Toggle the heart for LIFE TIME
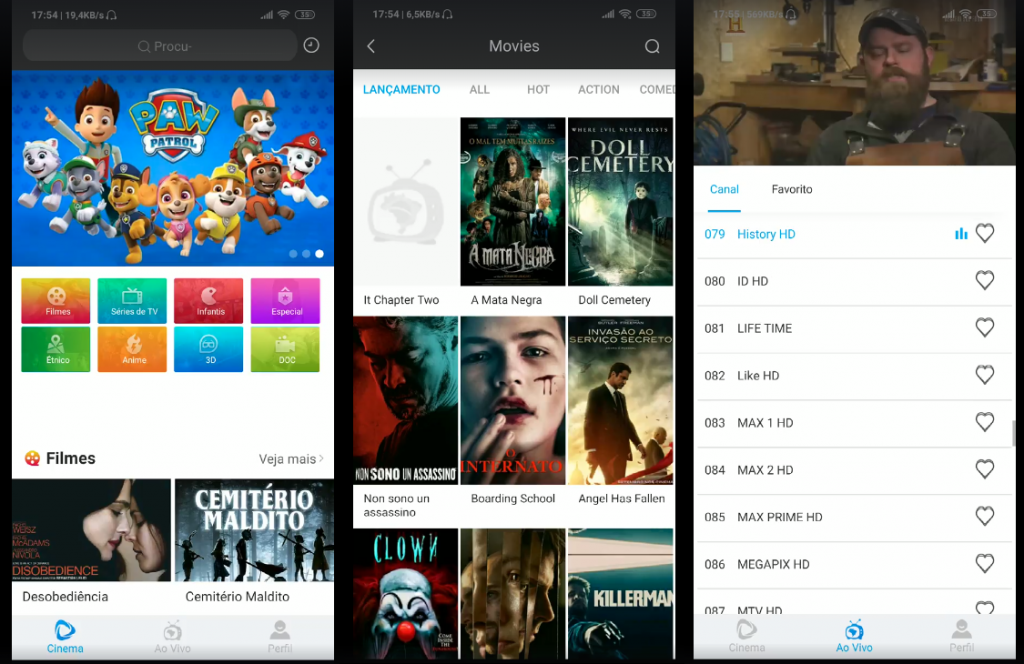The image size is (1024, 664). 985,327
